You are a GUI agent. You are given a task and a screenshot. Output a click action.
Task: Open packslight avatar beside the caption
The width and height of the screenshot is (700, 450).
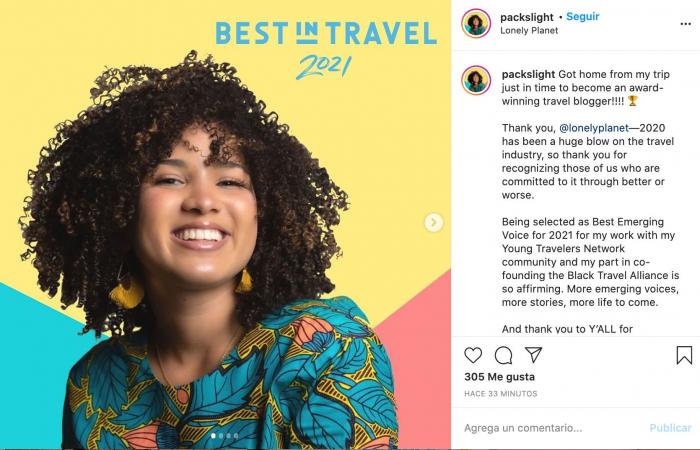click(x=476, y=80)
